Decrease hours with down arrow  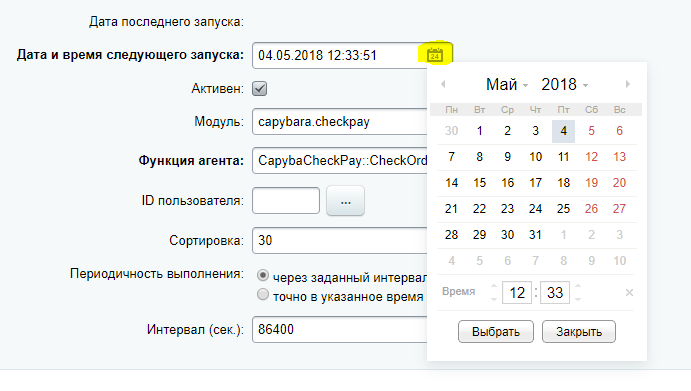point(494,299)
